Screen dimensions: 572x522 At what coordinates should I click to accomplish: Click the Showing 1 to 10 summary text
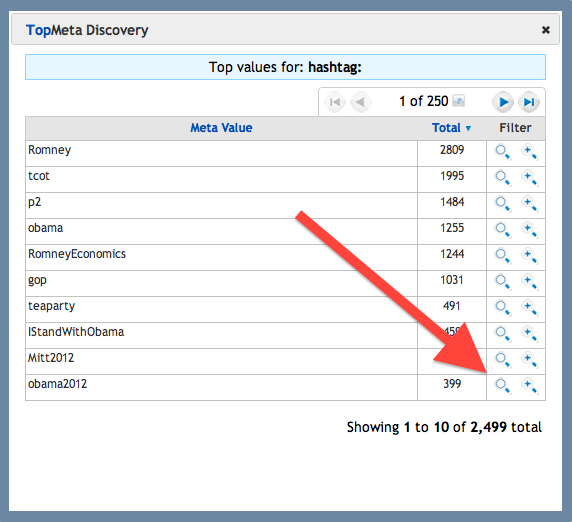(x=444, y=427)
